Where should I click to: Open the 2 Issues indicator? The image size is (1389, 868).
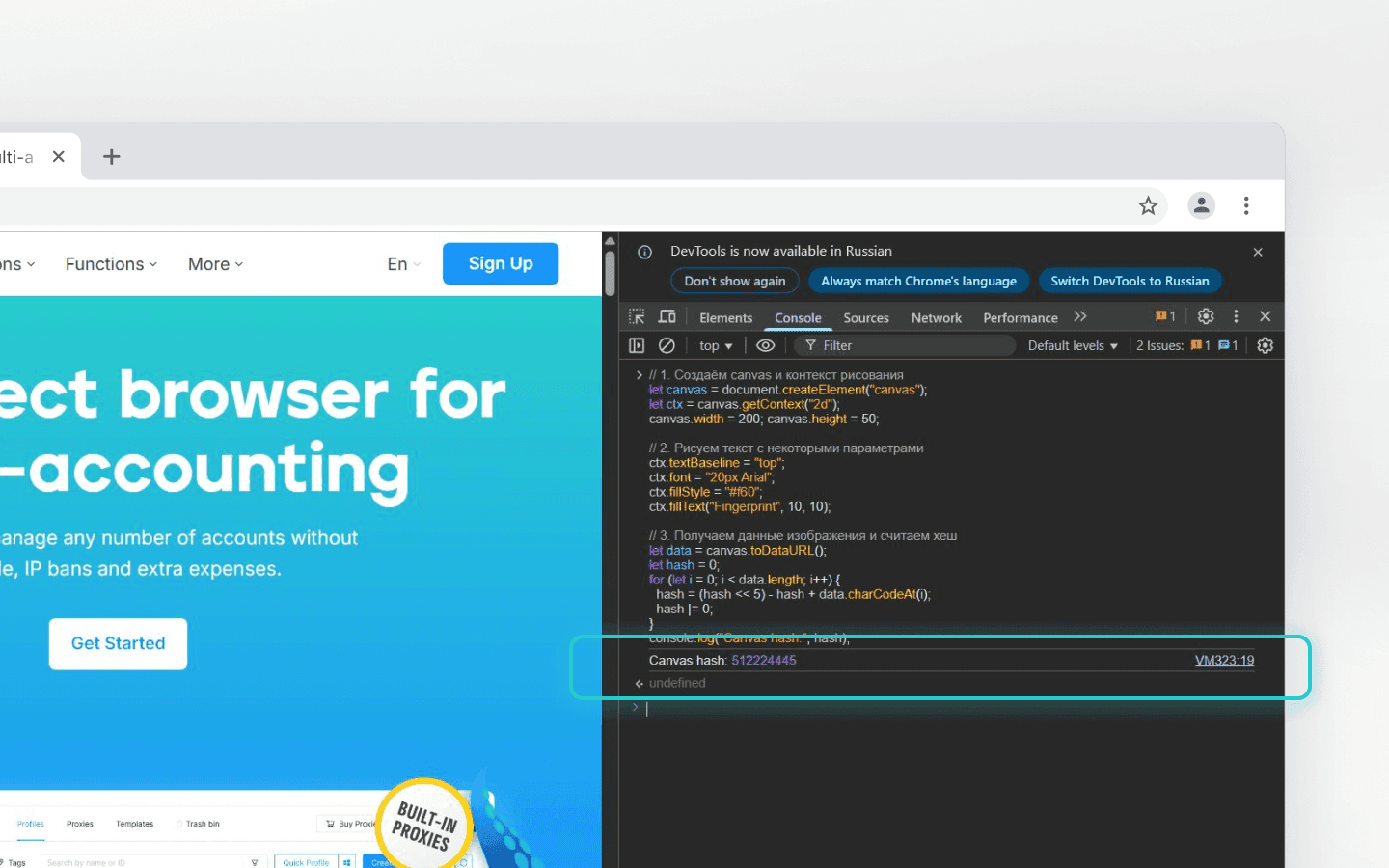coord(1186,345)
